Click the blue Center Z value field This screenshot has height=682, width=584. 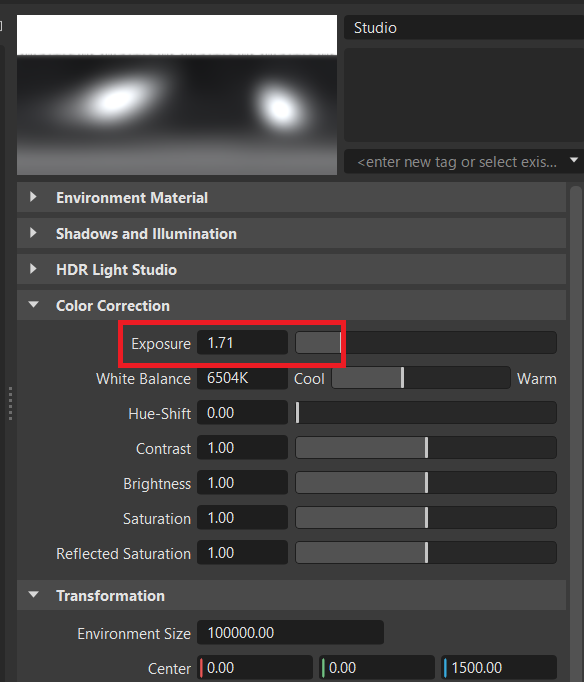click(x=499, y=668)
